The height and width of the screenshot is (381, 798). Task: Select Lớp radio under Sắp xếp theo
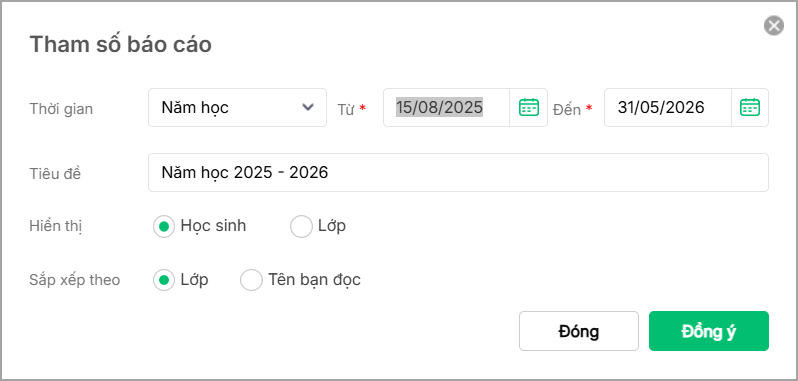pos(164,280)
